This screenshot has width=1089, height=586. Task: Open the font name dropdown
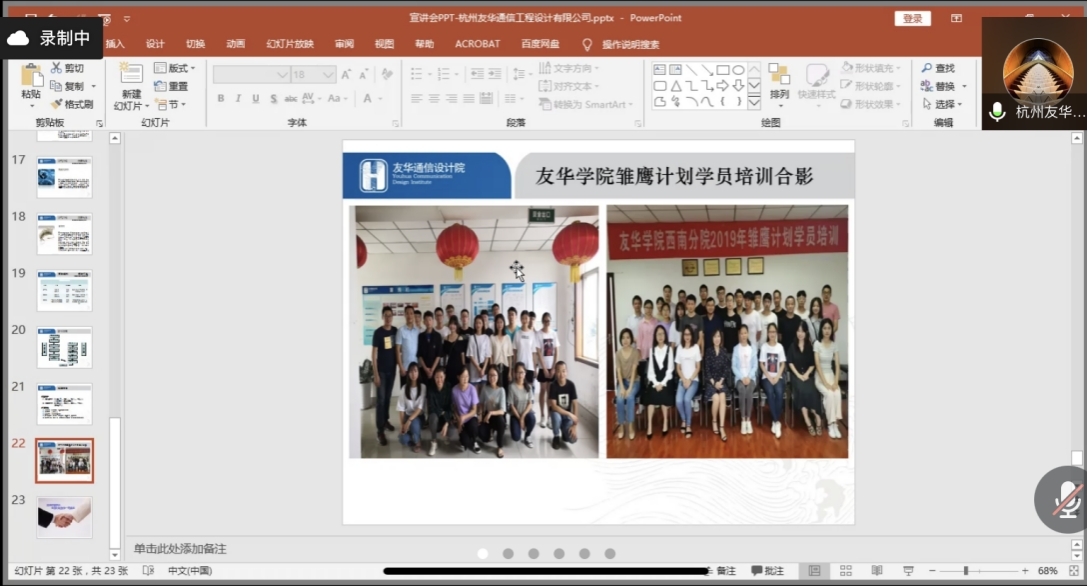282,74
